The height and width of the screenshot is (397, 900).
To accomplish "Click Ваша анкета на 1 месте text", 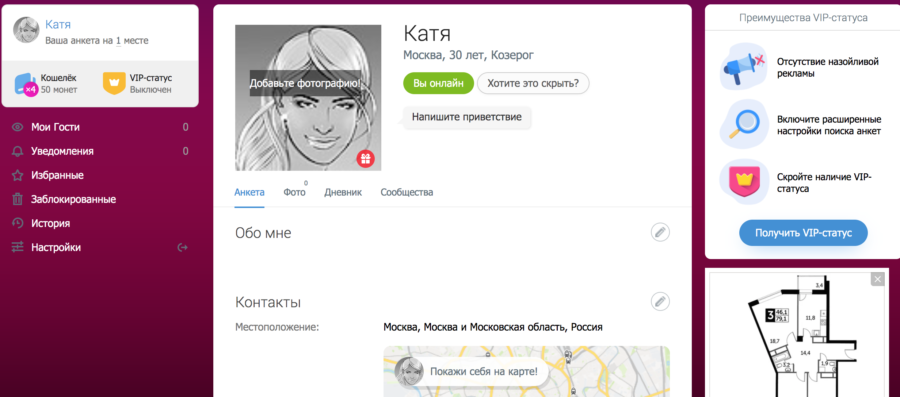I will coord(97,41).
